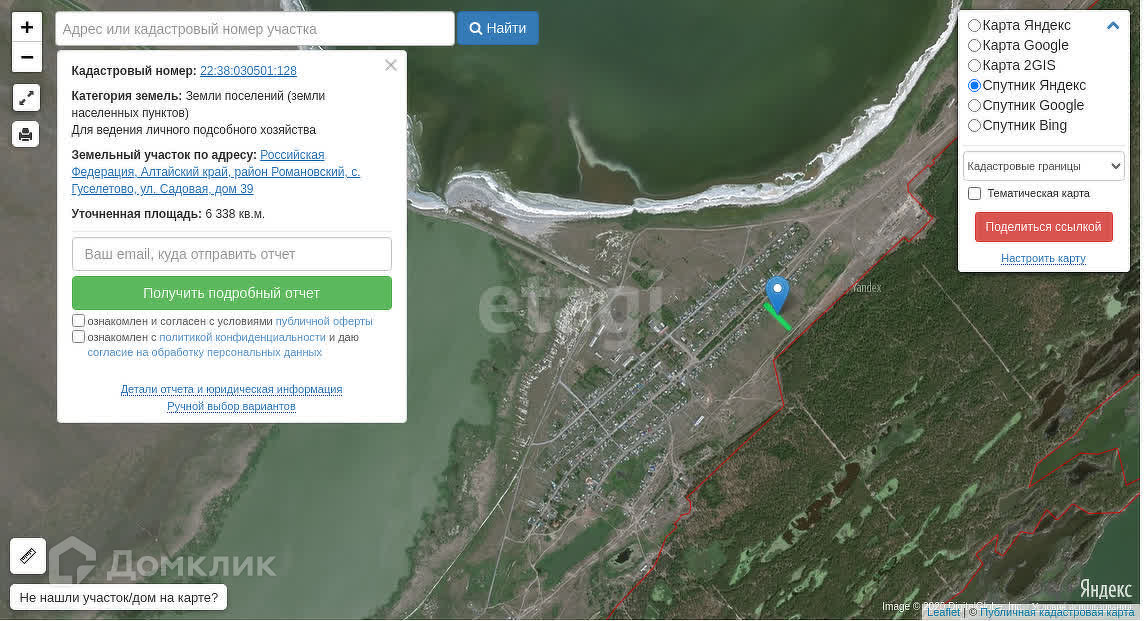Enable Тематическая карта checkbox
1144x621 pixels.
974,193
